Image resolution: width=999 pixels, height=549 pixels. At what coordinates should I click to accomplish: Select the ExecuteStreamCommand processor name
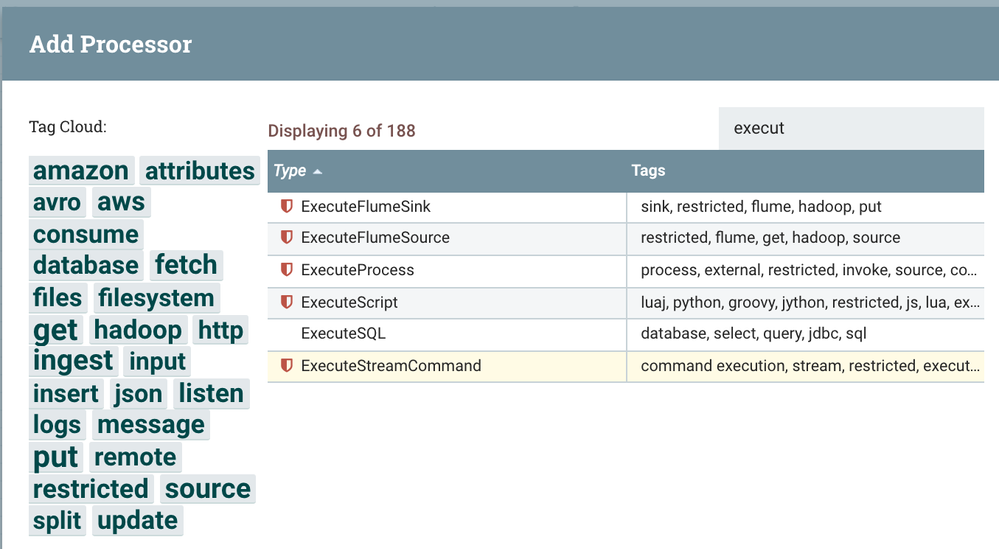coord(391,366)
